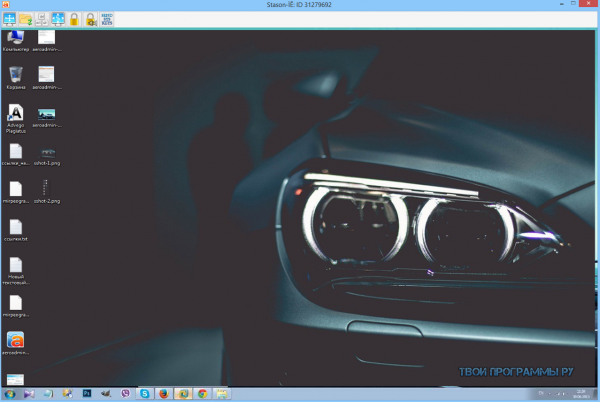
Task: Click the remote taskbar clock
Action: pyautogui.click(x=581, y=394)
